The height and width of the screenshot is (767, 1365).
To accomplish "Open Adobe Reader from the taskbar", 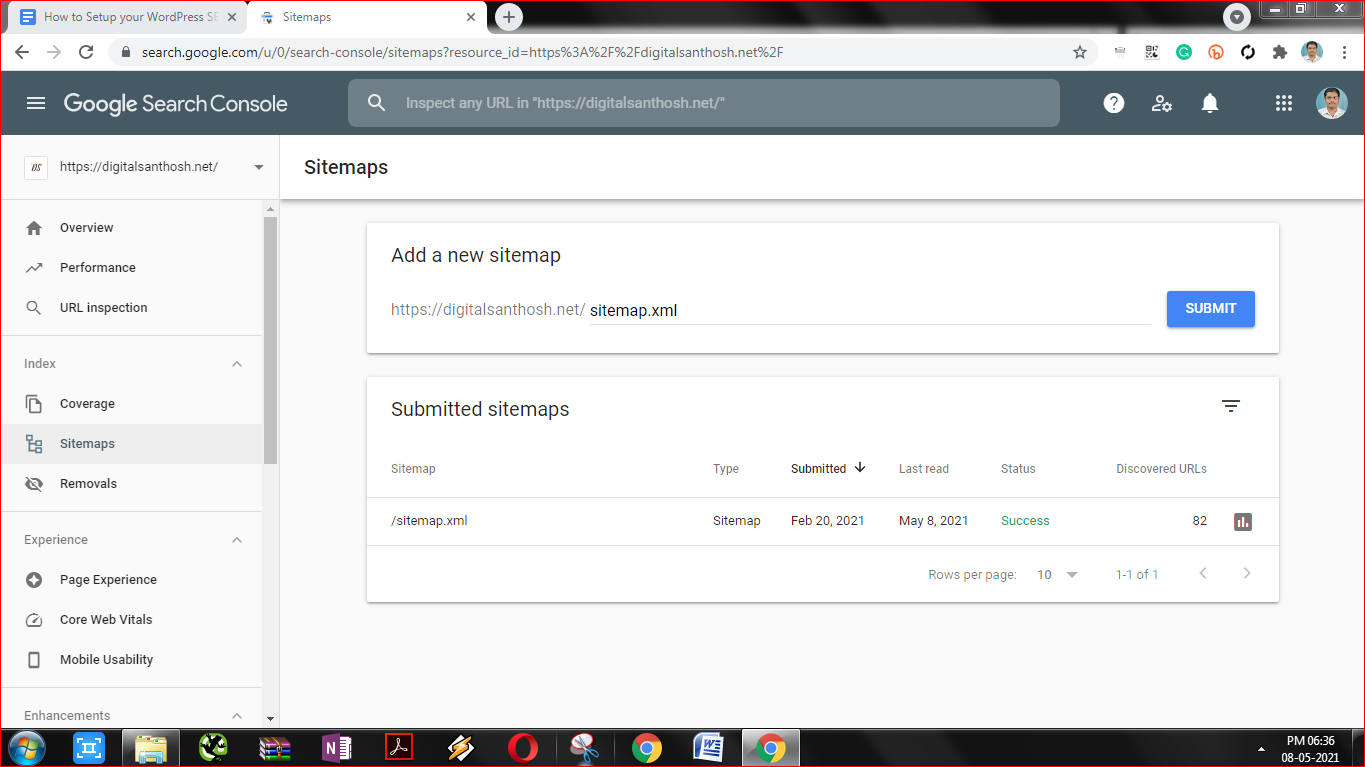I will pos(399,748).
